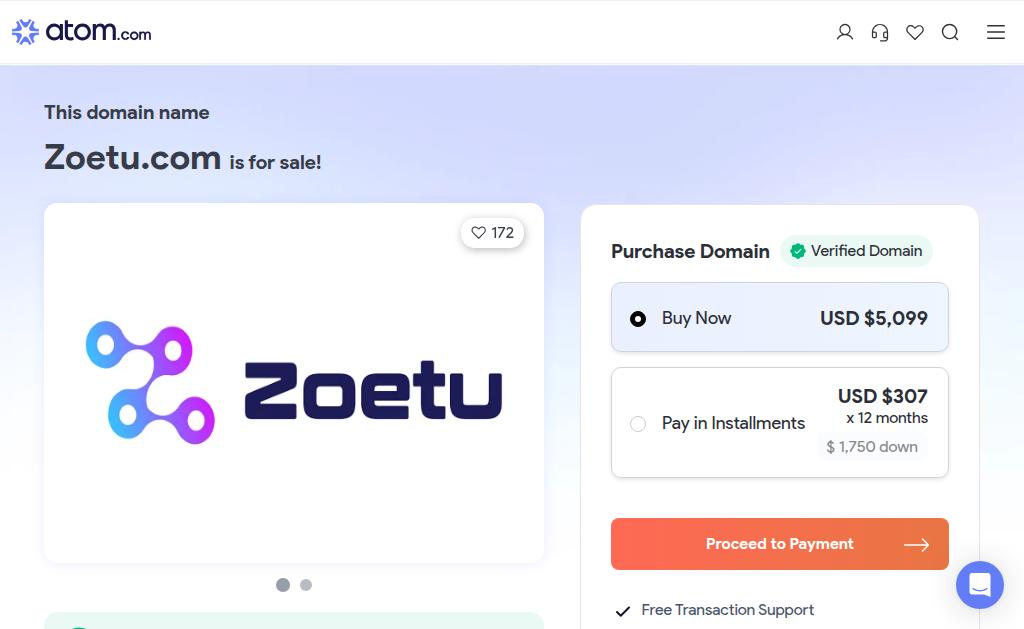Click the USD $5,099 price

874,318
